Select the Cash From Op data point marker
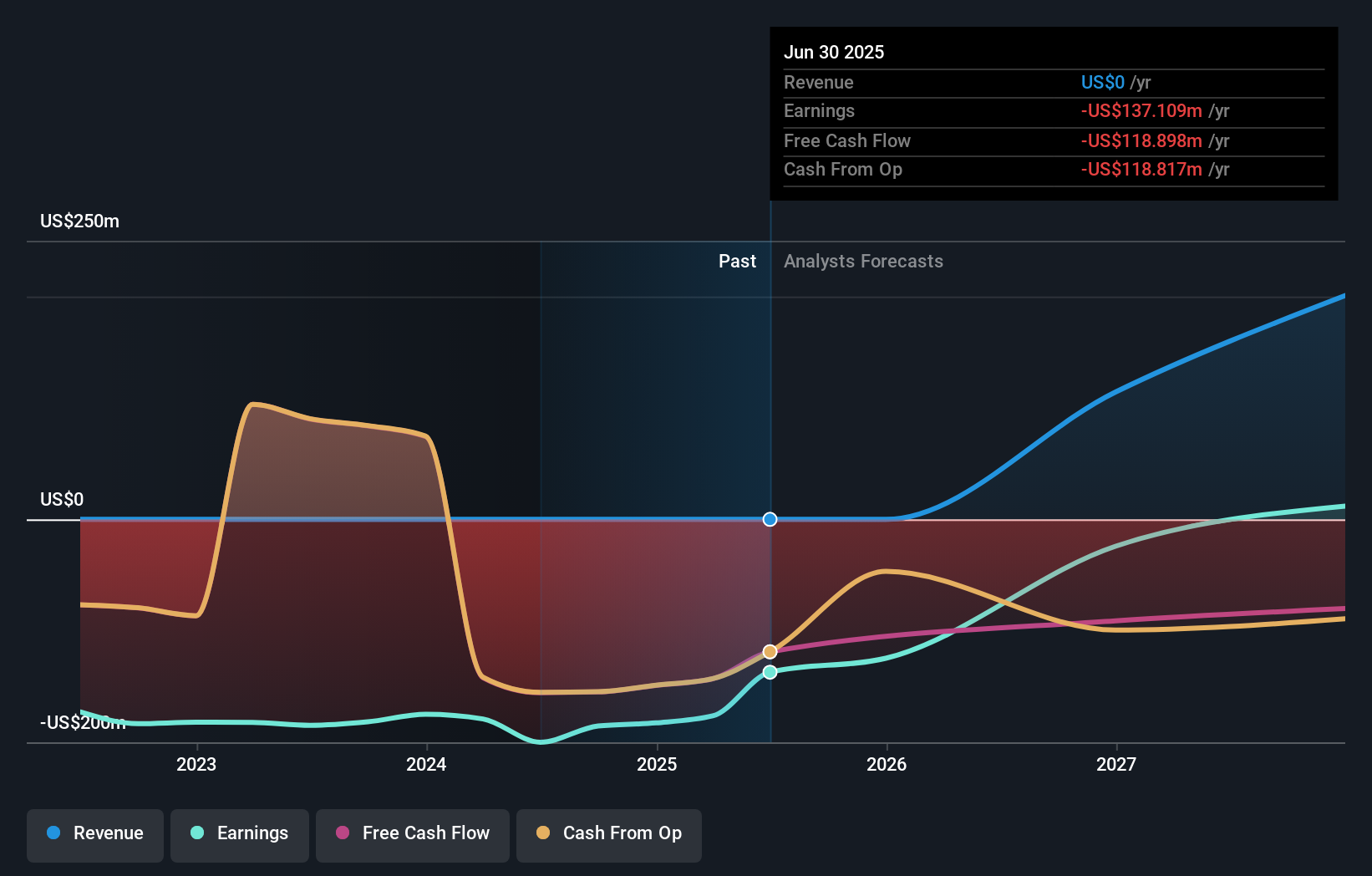Image resolution: width=1372 pixels, height=876 pixels. (x=770, y=650)
